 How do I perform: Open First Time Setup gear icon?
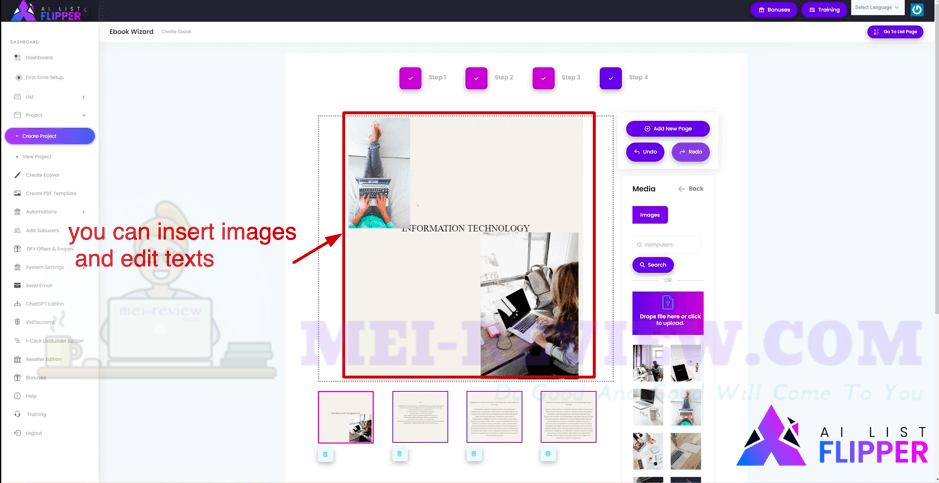(18, 77)
